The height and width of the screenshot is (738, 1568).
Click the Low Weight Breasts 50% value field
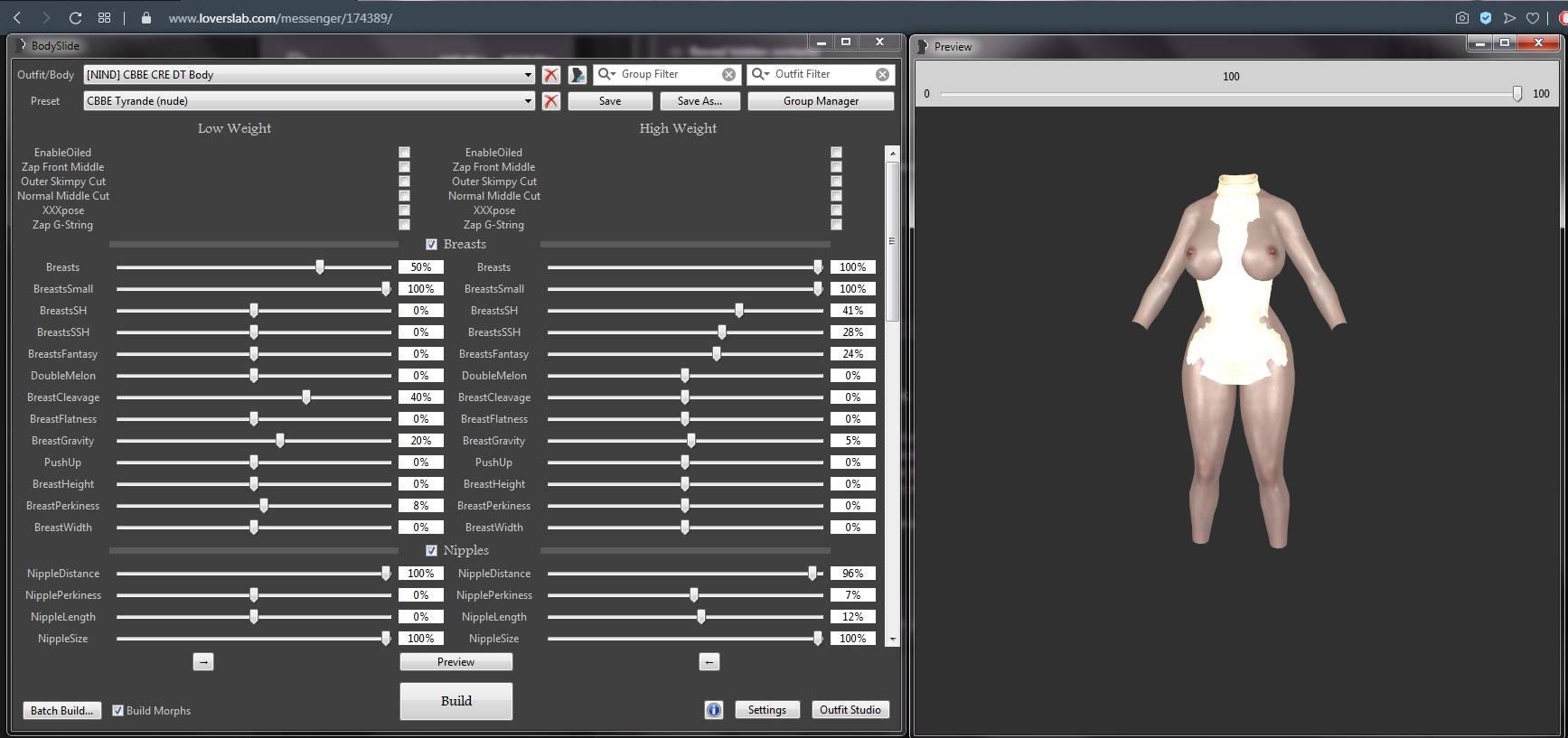(x=421, y=267)
